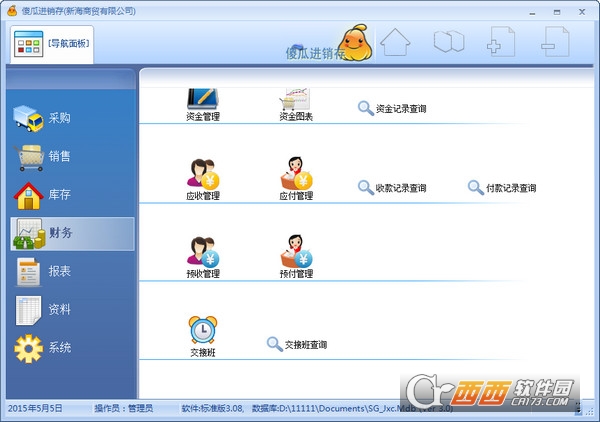Open the 资料 data section
This screenshot has width=600, height=422.
coord(42,310)
